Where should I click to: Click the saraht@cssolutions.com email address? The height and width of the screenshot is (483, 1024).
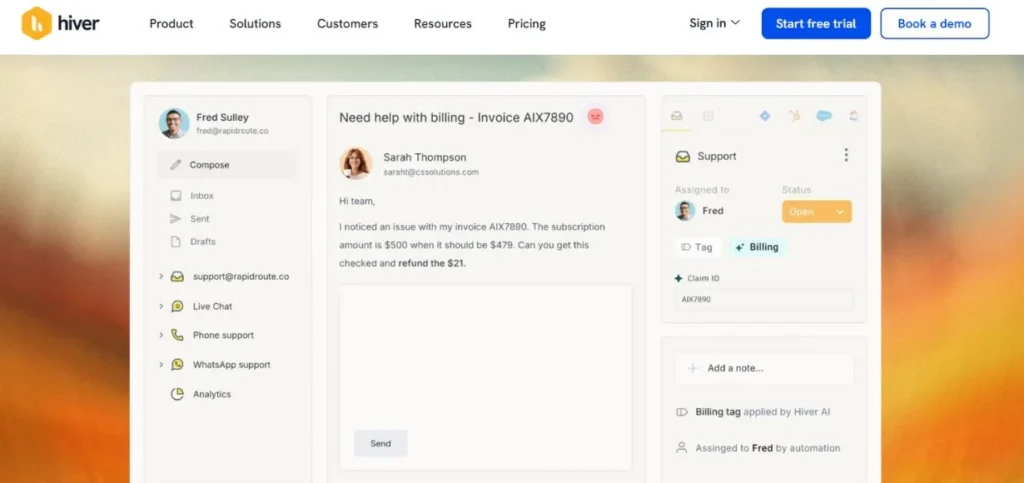[431, 172]
